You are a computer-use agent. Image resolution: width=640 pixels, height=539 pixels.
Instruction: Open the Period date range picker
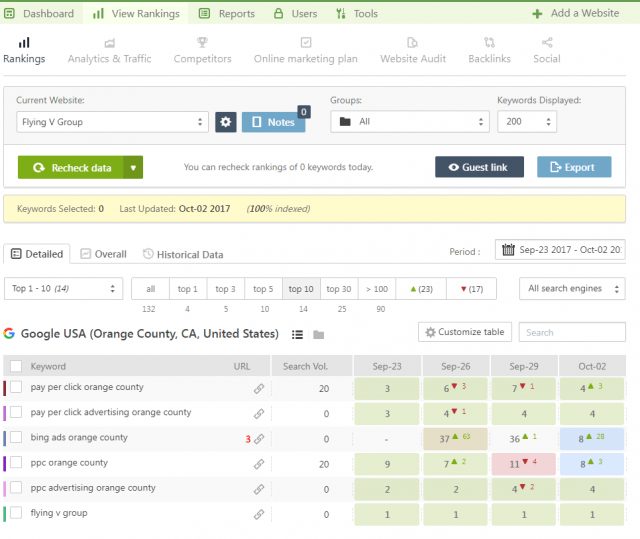(x=560, y=249)
